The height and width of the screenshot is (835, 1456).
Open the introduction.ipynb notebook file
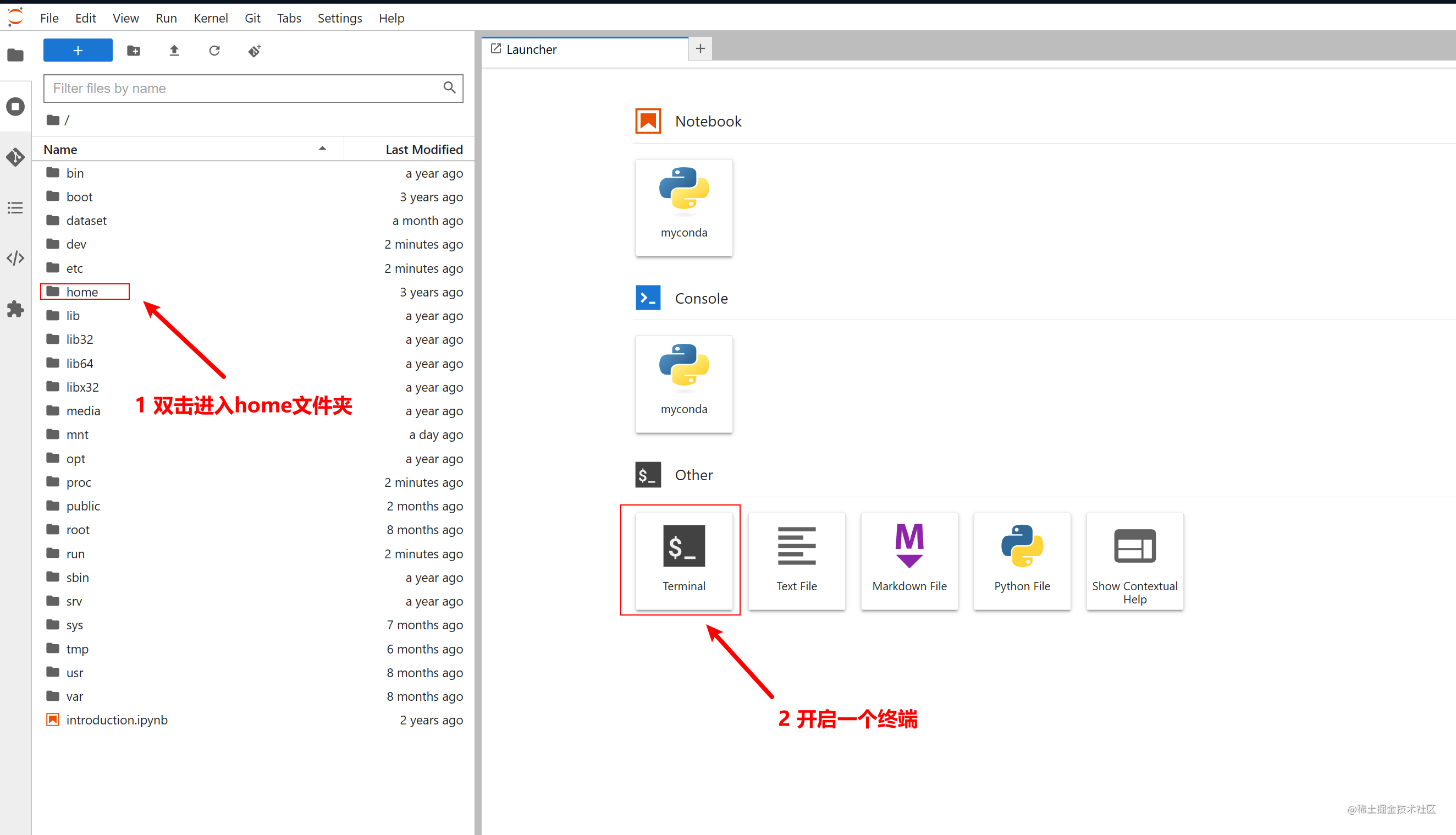coord(116,720)
